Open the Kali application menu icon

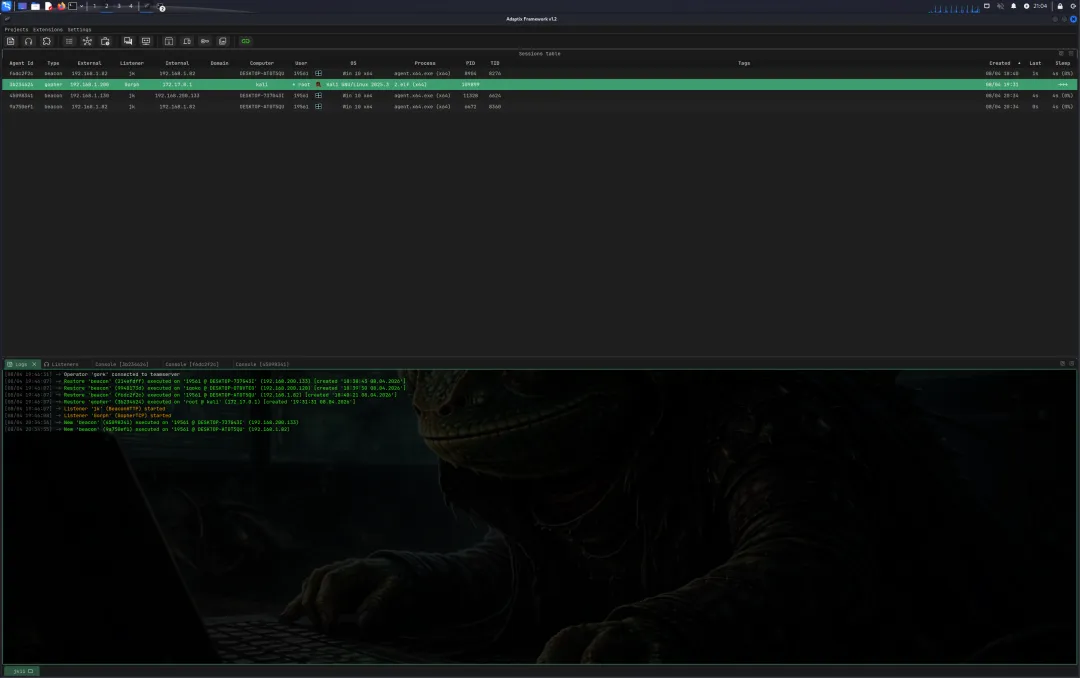(x=6, y=6)
